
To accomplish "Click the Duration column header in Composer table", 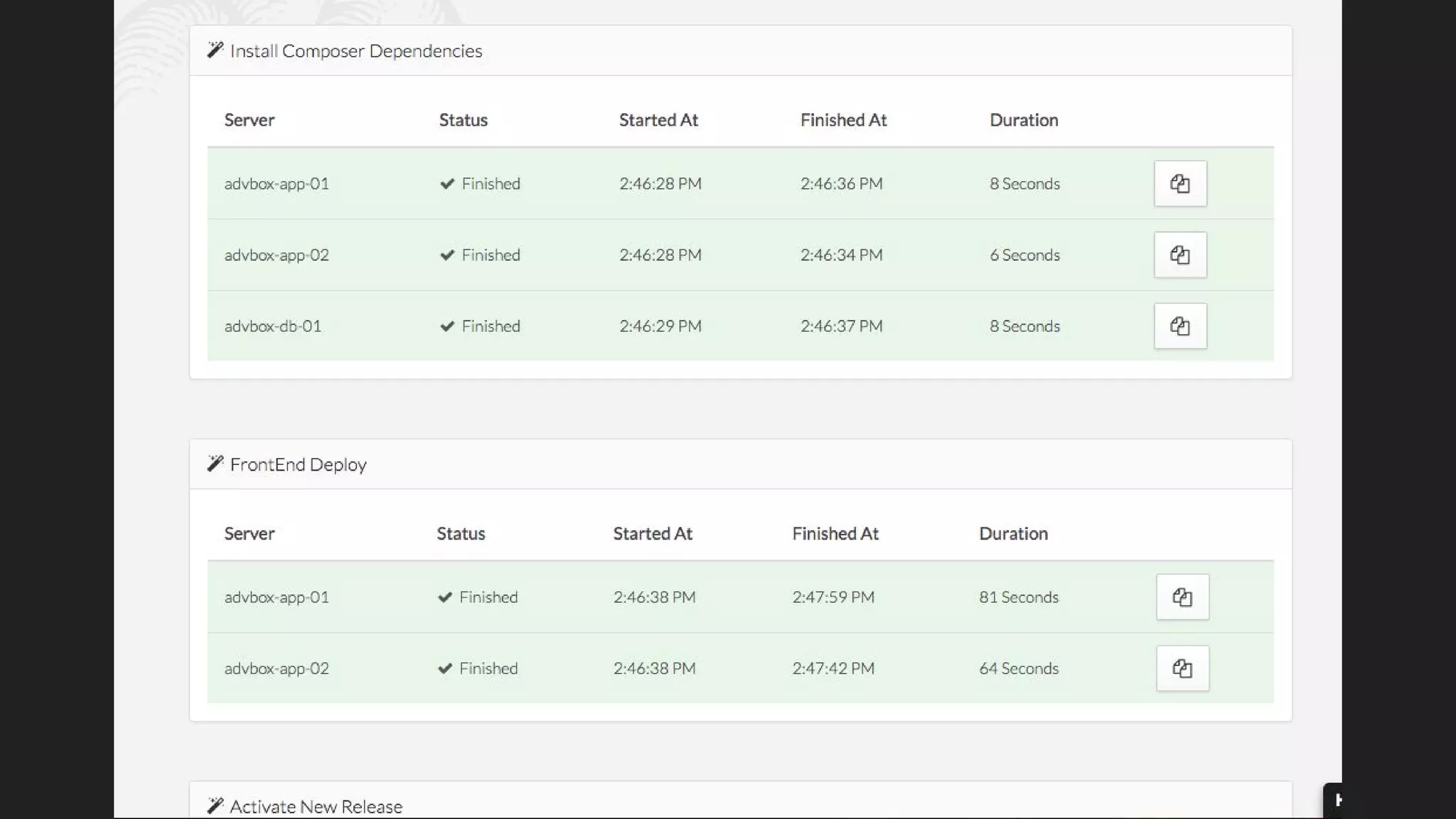I will click(x=1024, y=120).
